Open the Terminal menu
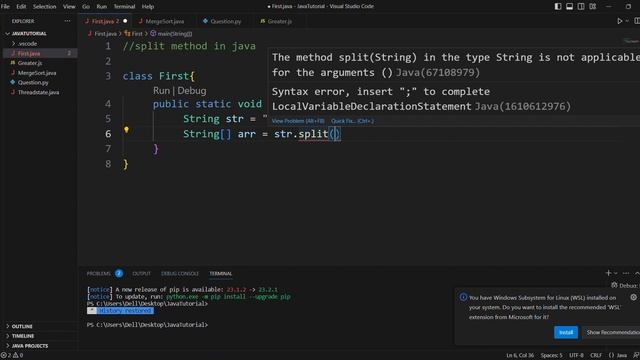Image resolution: width=640 pixels, height=360 pixels. (124, 7)
